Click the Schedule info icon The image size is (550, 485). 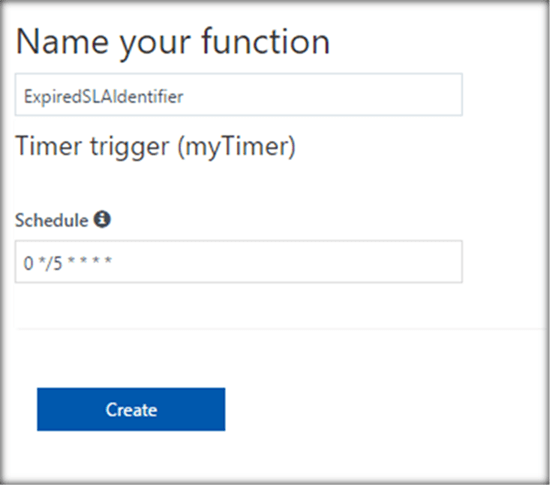102,220
